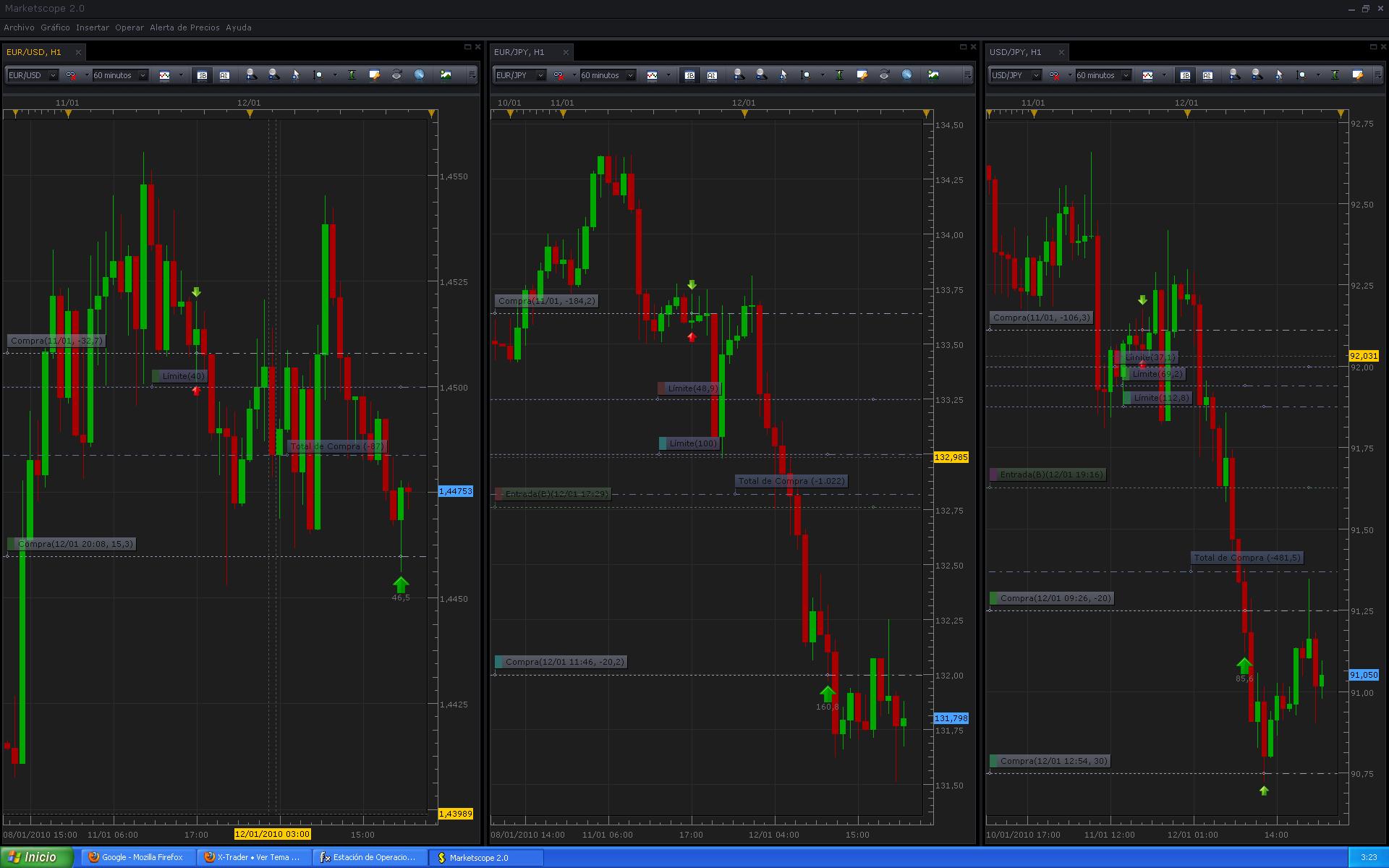Select cursor pointer tool on EUR/USD toolbar

[295, 75]
